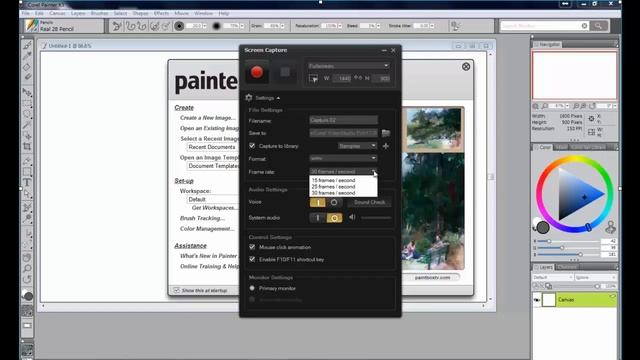The width and height of the screenshot is (640, 360).
Task: Click the add library folder plus icon
Action: [x=386, y=146]
